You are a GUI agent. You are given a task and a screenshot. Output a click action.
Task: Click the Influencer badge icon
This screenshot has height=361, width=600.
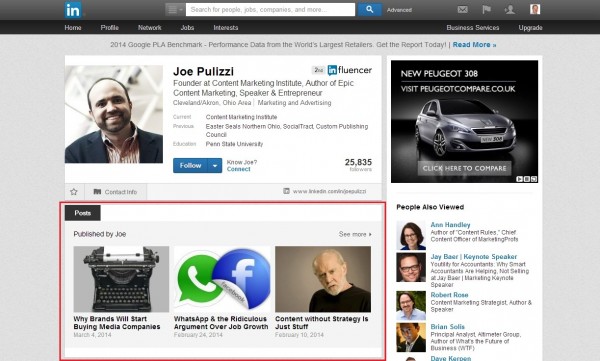click(349, 70)
